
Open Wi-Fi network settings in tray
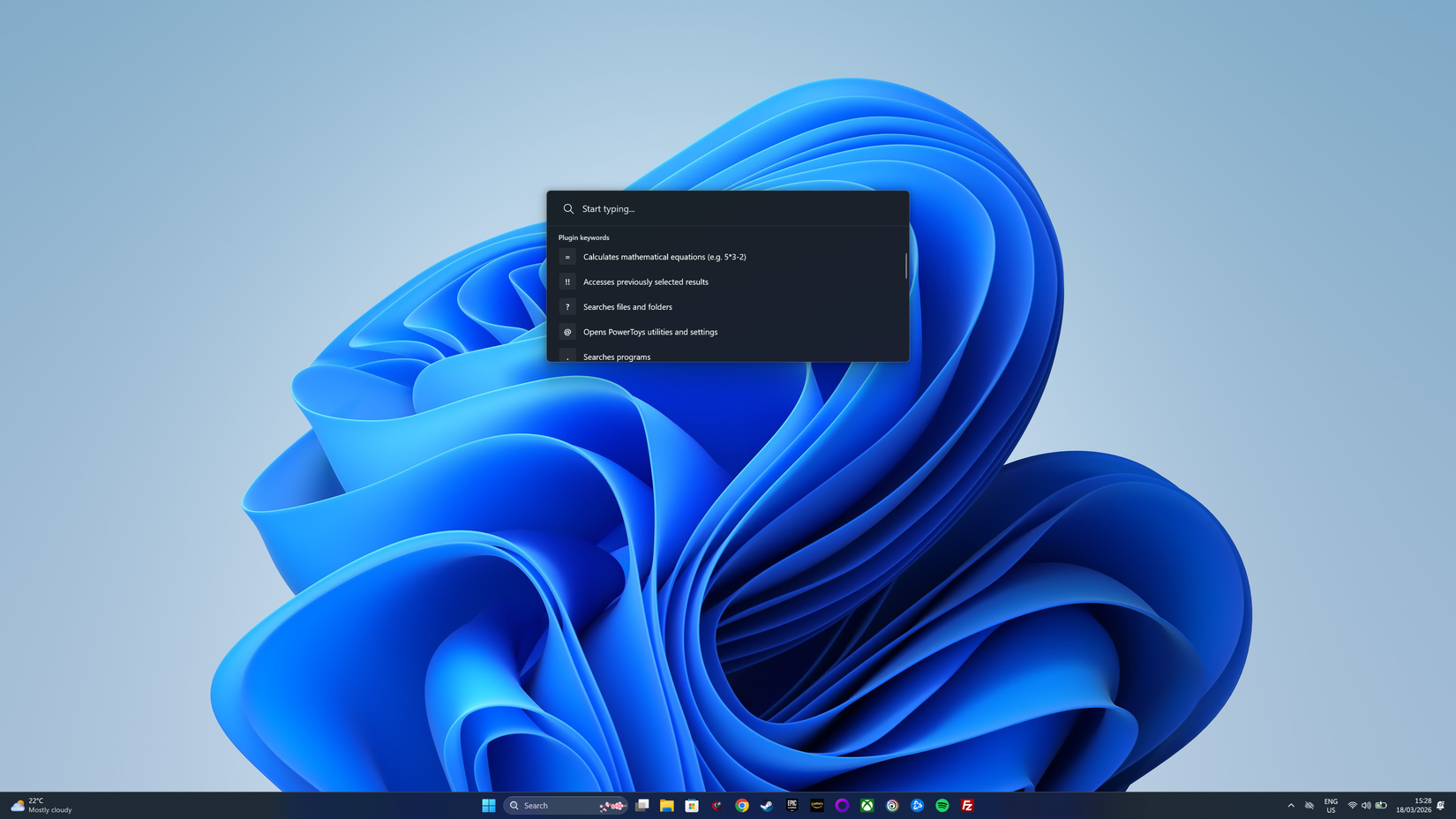1352,805
